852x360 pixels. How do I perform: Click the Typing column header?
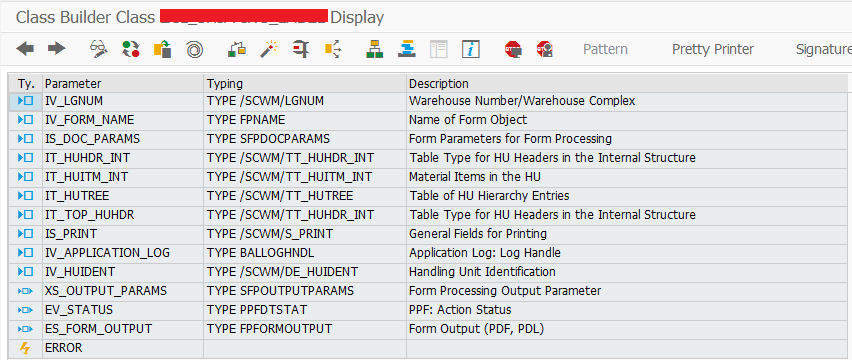(305, 84)
